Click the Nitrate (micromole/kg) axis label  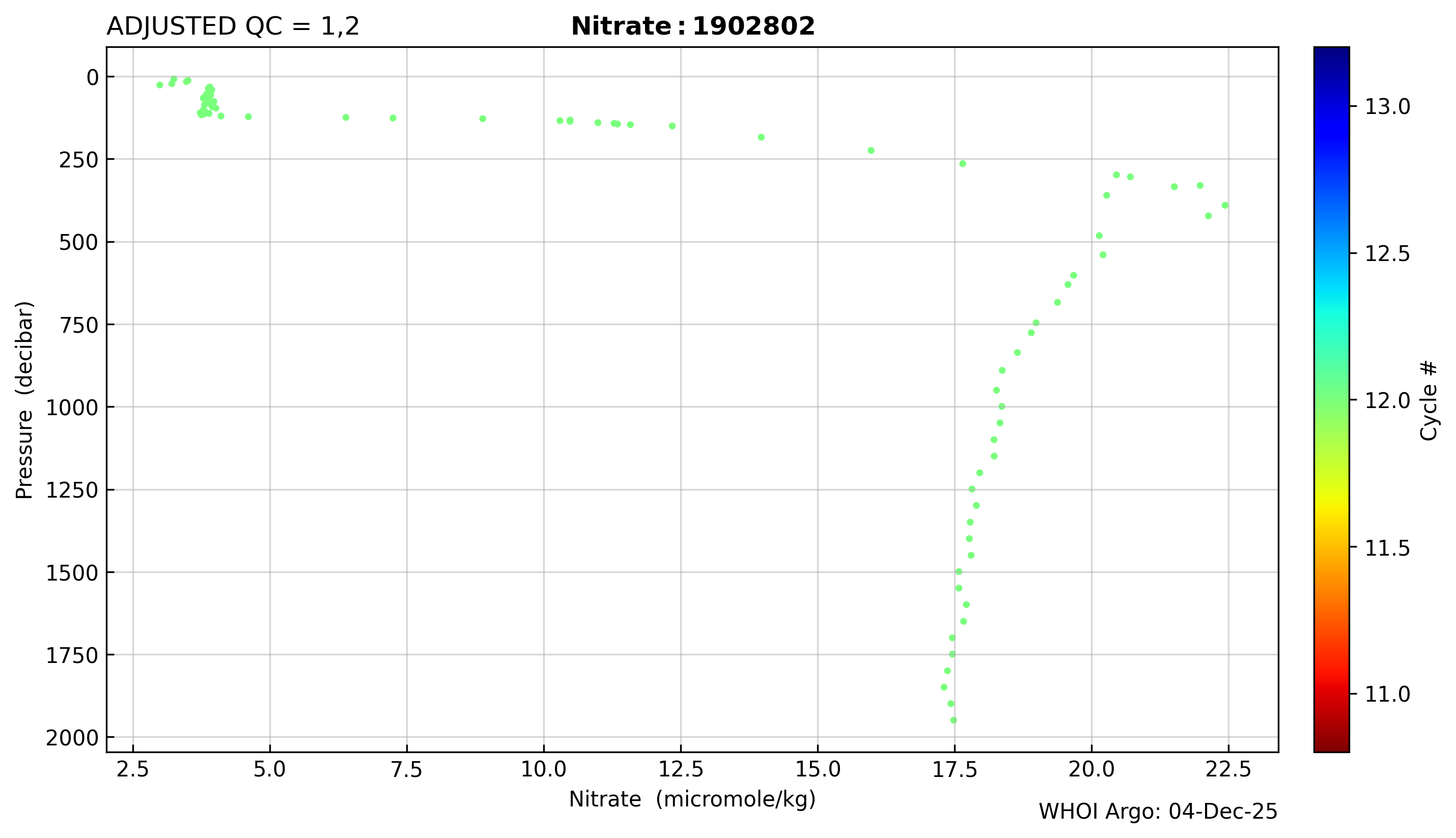[x=692, y=799]
